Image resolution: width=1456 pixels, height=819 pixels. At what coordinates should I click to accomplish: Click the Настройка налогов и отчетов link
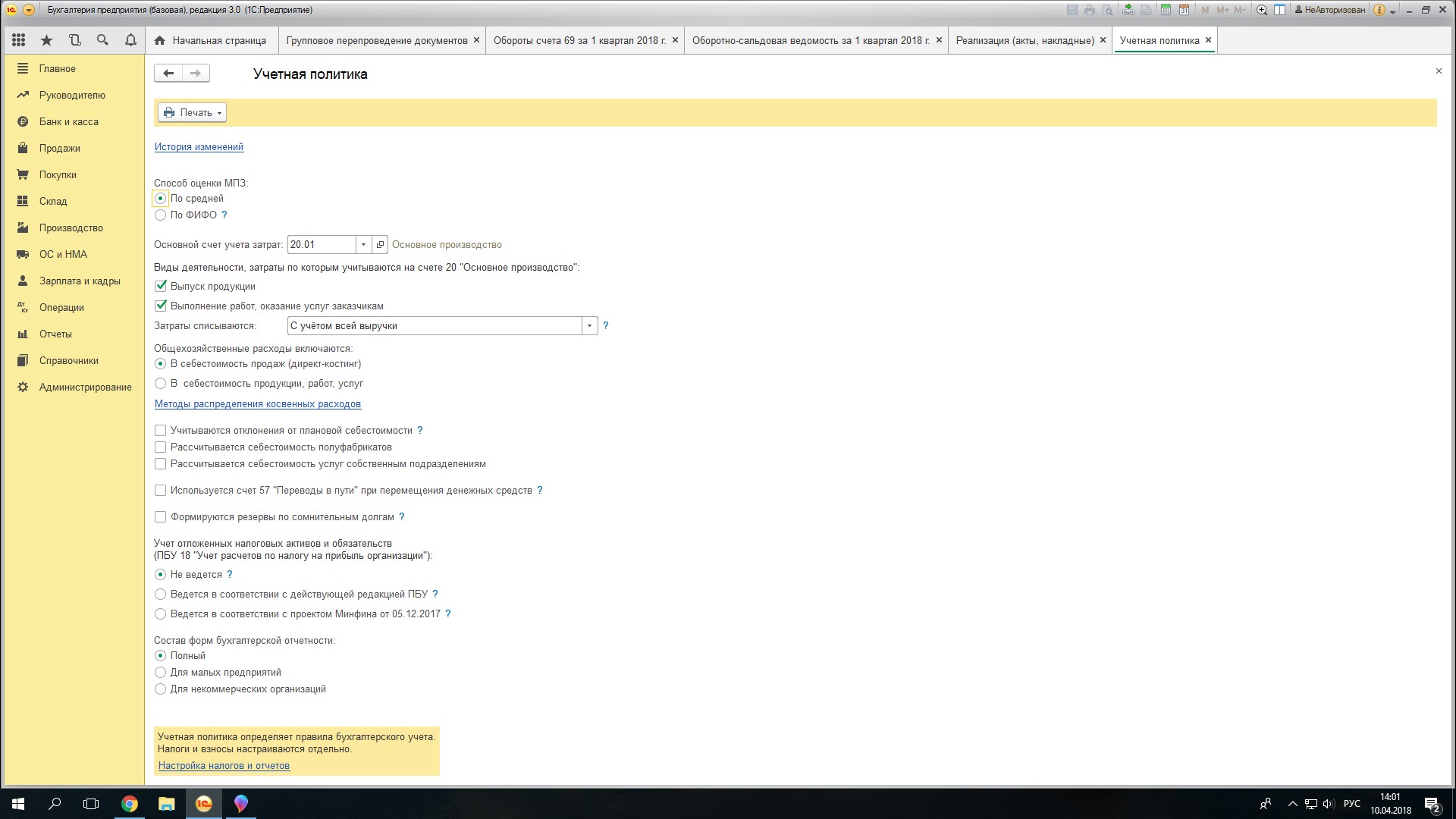pos(224,766)
